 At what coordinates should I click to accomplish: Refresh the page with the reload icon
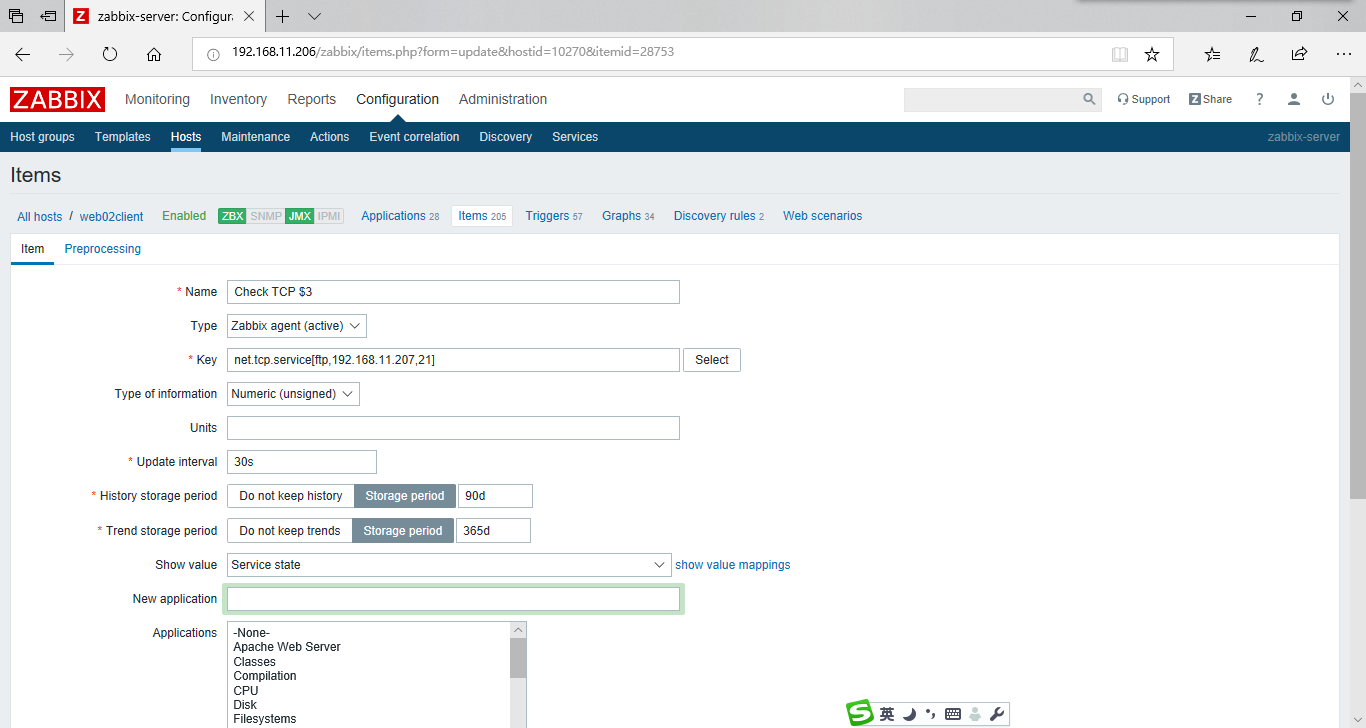[x=110, y=54]
